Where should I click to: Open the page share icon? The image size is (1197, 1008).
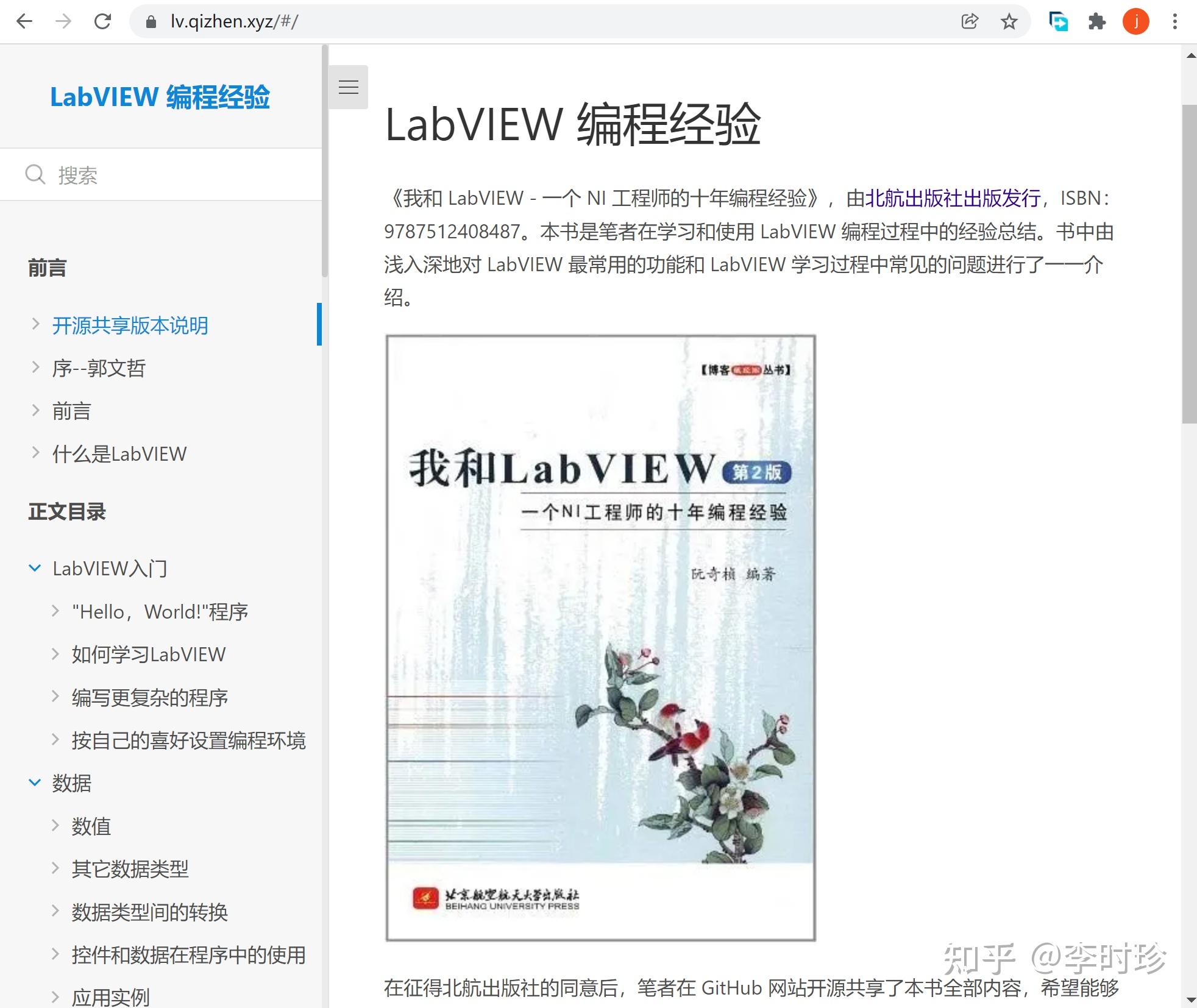(x=970, y=21)
